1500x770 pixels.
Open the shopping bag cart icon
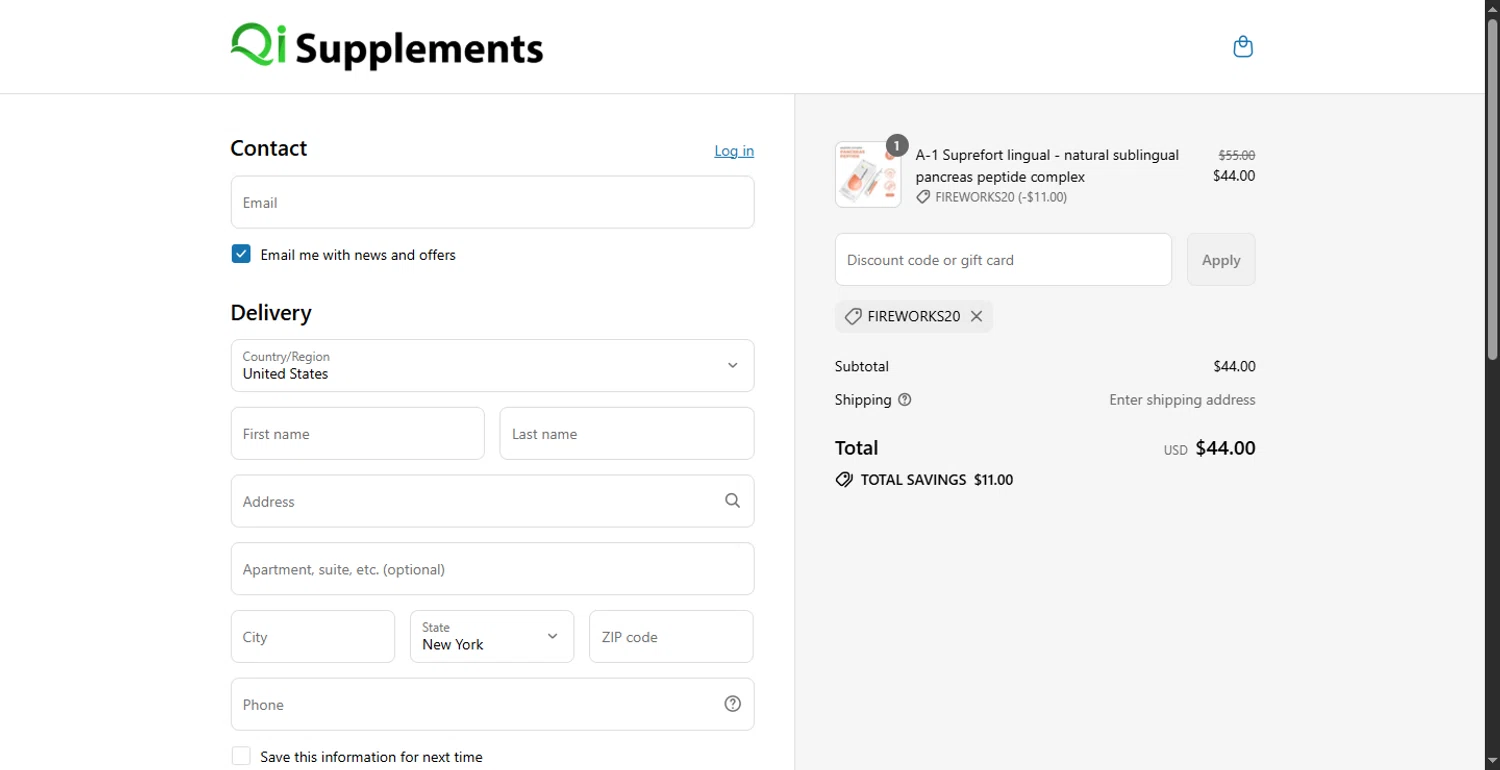1243,47
